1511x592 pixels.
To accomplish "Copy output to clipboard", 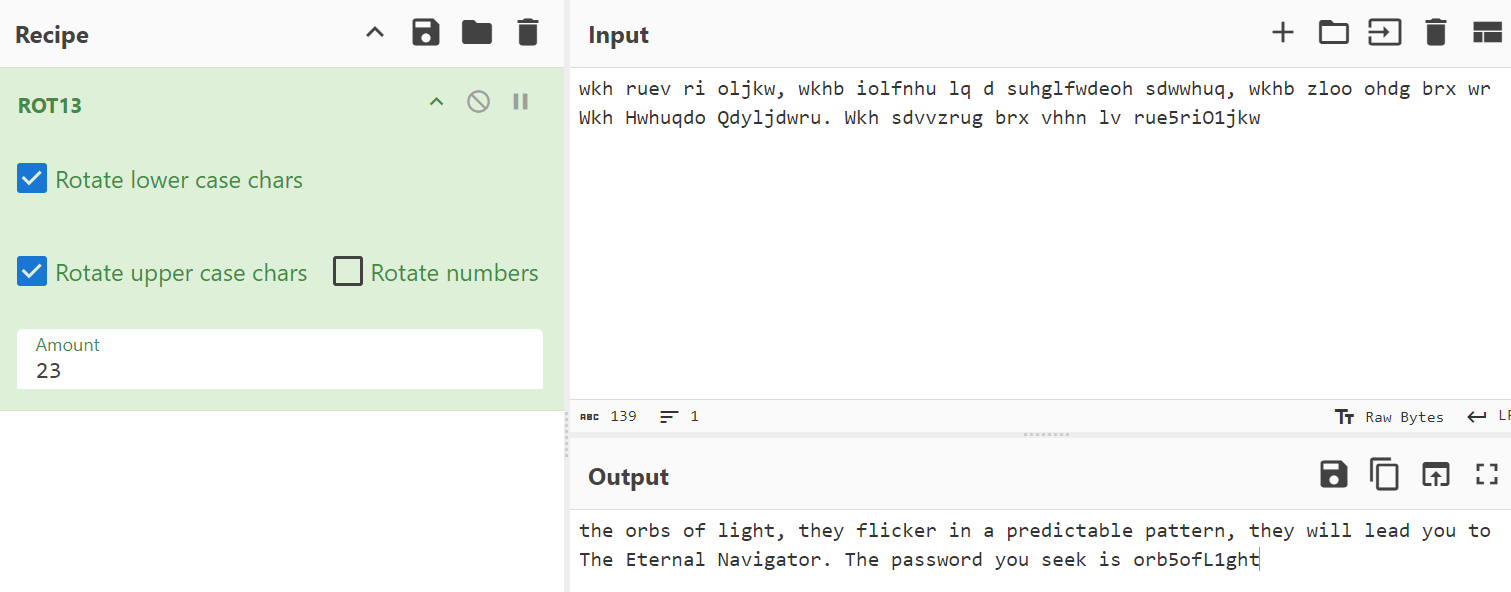I will pyautogui.click(x=1385, y=474).
